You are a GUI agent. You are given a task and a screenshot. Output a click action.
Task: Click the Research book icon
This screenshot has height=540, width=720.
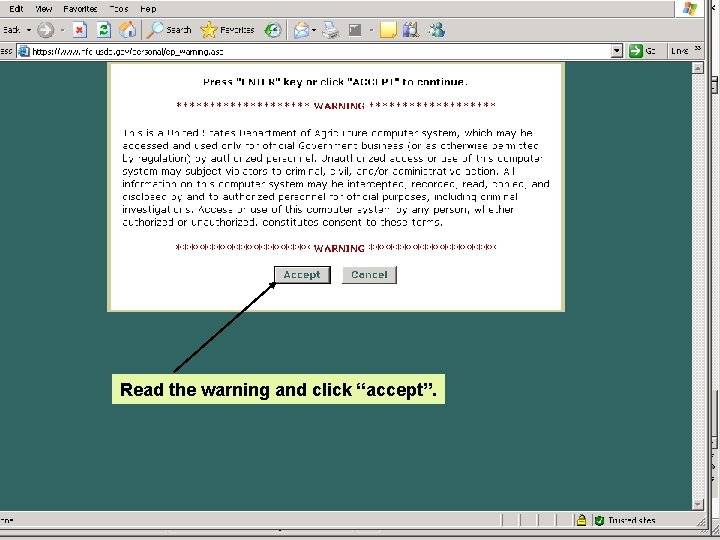pyautogui.click(x=411, y=30)
